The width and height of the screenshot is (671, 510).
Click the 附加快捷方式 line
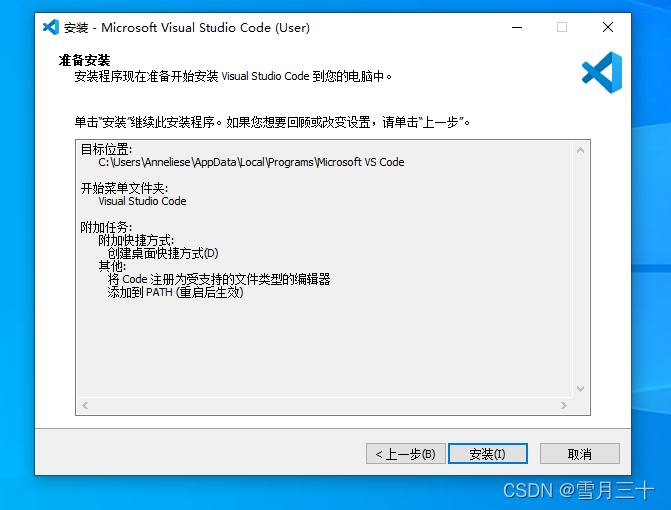coord(136,240)
